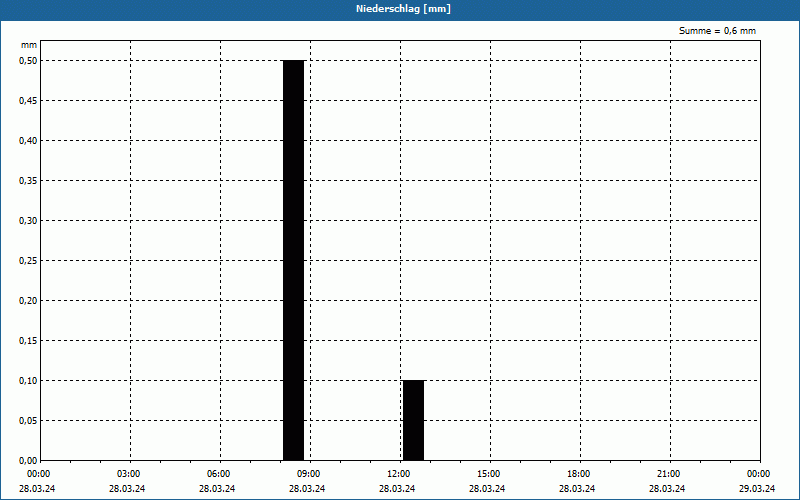Click the 0,35 y-axis value
This screenshot has height=500, width=800.
(28, 181)
